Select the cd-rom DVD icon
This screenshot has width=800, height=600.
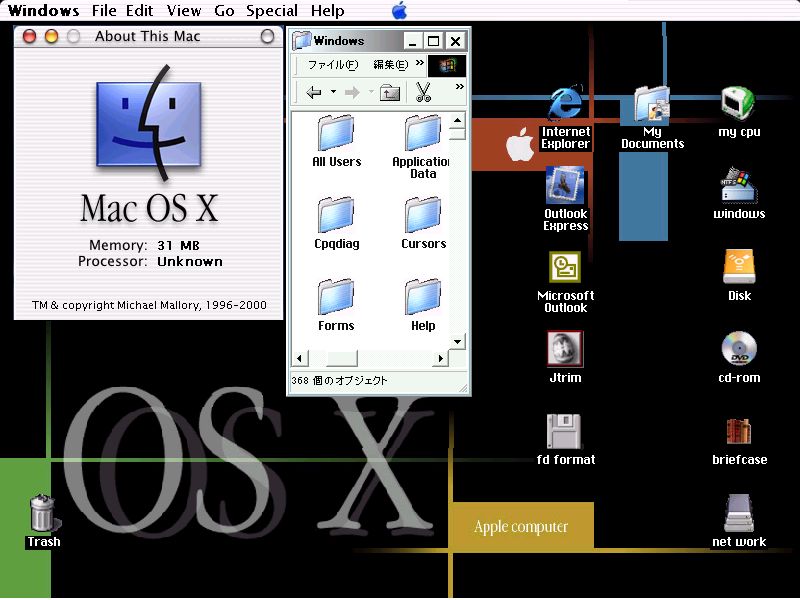click(739, 349)
